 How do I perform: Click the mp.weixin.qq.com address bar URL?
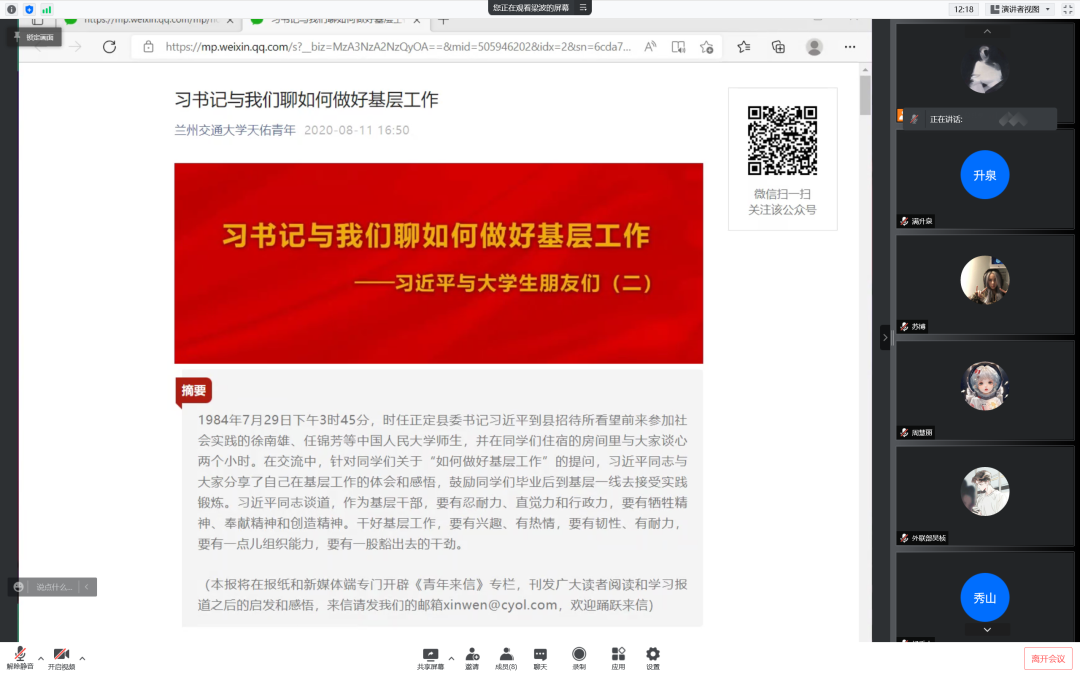click(398, 47)
